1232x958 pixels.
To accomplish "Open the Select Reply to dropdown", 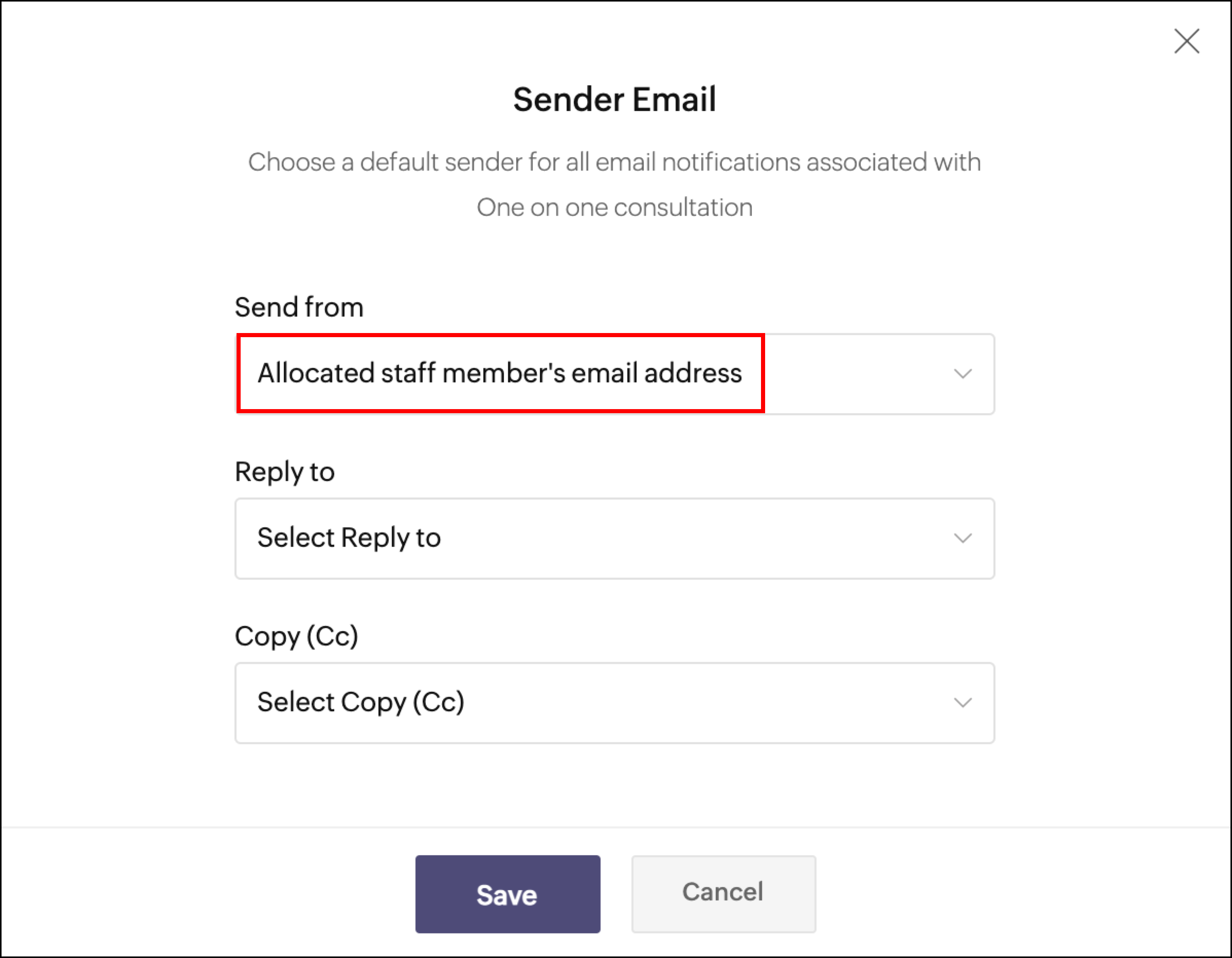I will coord(614,539).
